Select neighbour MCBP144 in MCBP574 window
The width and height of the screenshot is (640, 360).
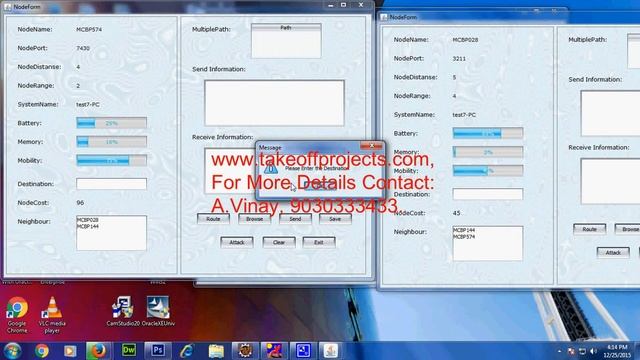point(88,226)
